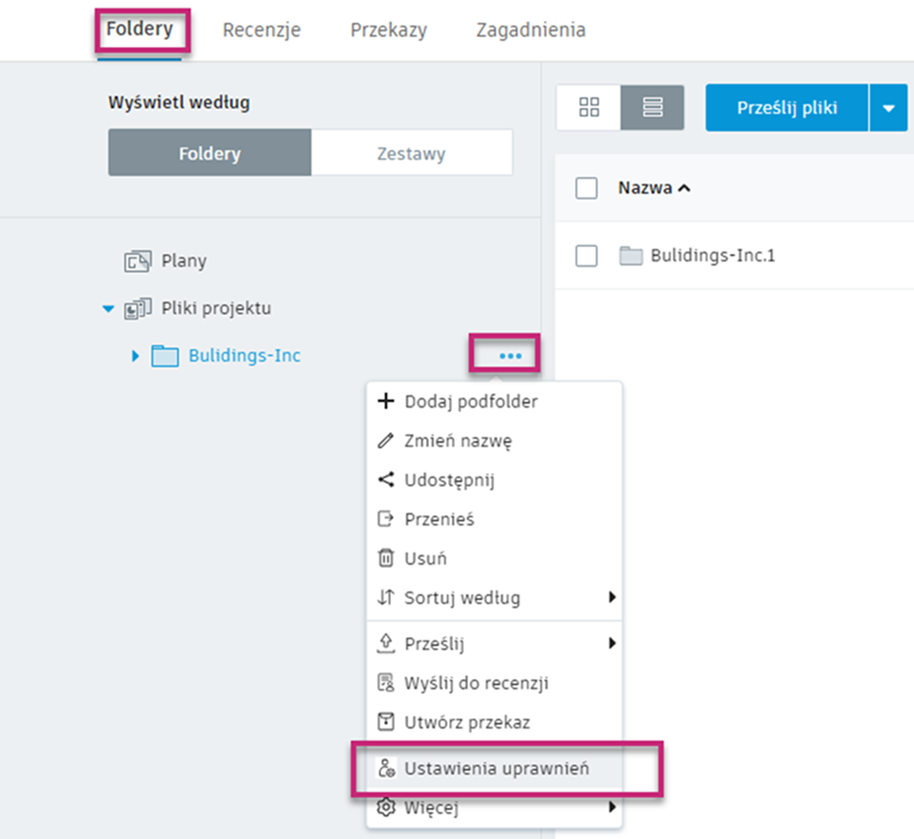Click the Przenieś move icon
914x839 pixels.
(386, 520)
